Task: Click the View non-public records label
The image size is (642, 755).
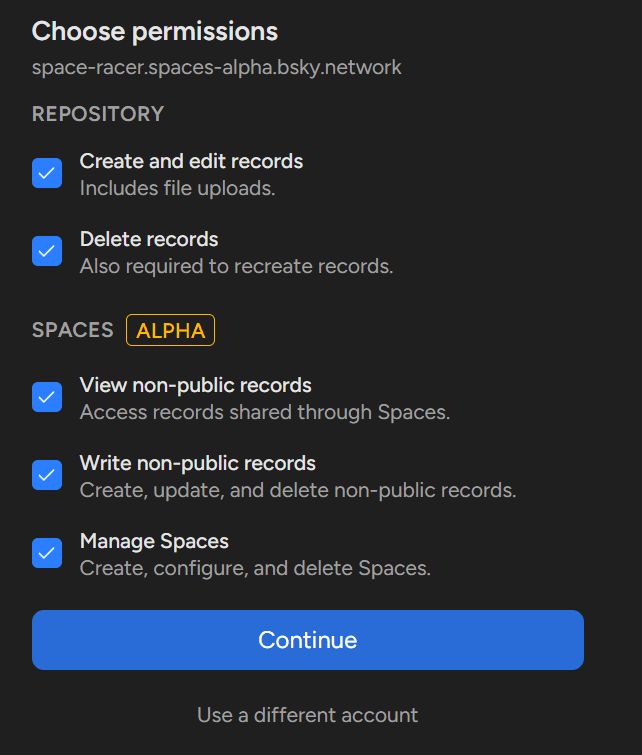Action: point(196,385)
